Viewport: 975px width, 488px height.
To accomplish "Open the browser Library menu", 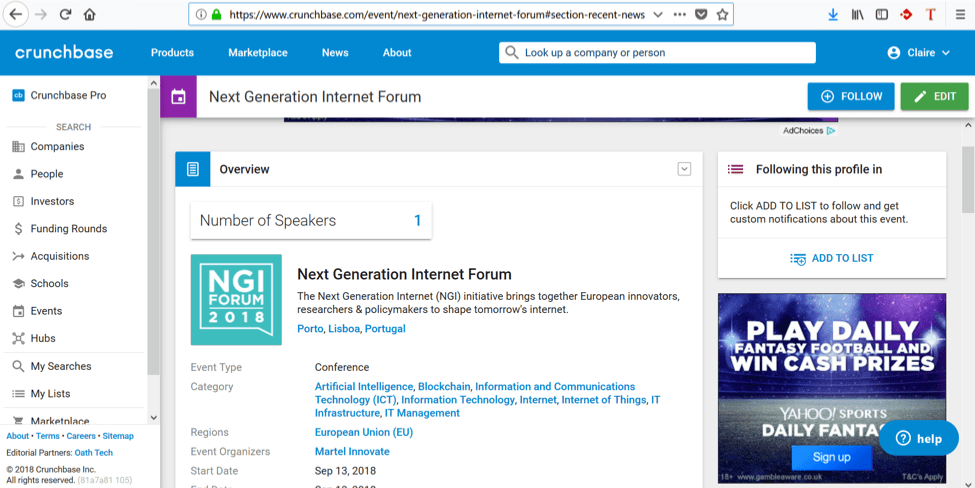I will coord(857,15).
